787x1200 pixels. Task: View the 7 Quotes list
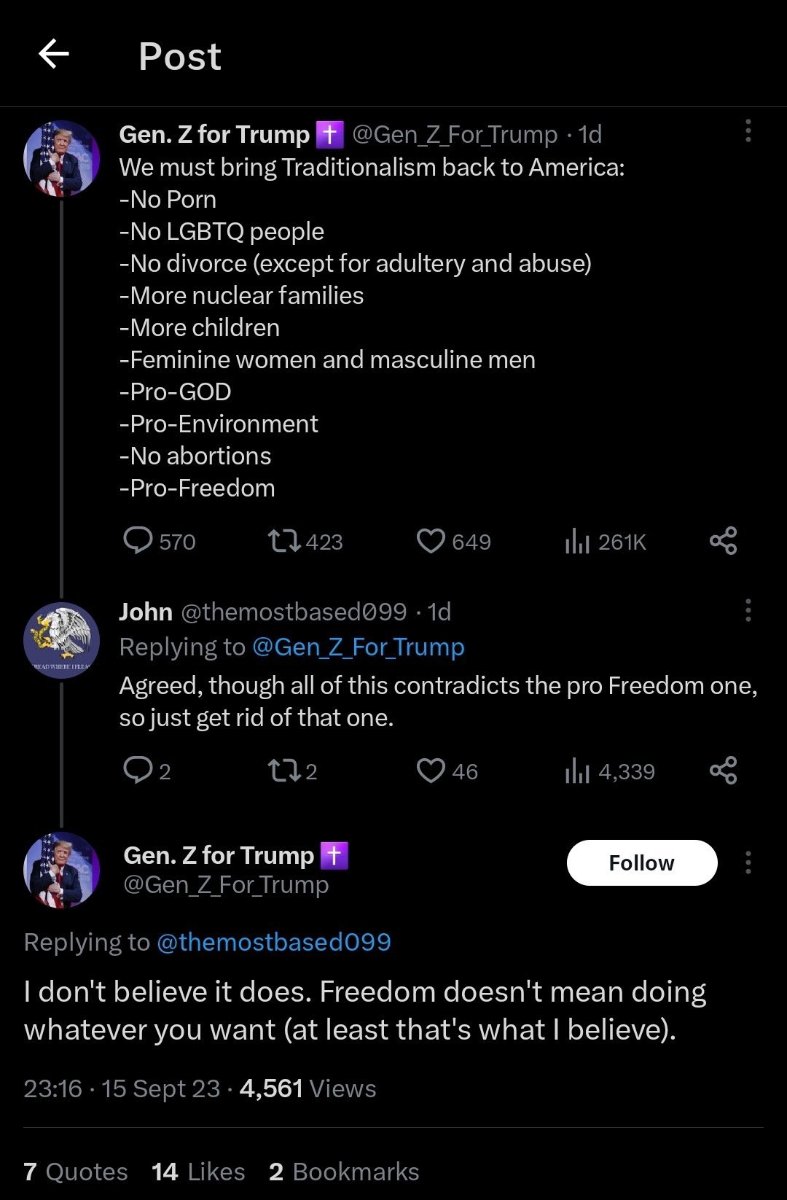pos(76,1171)
